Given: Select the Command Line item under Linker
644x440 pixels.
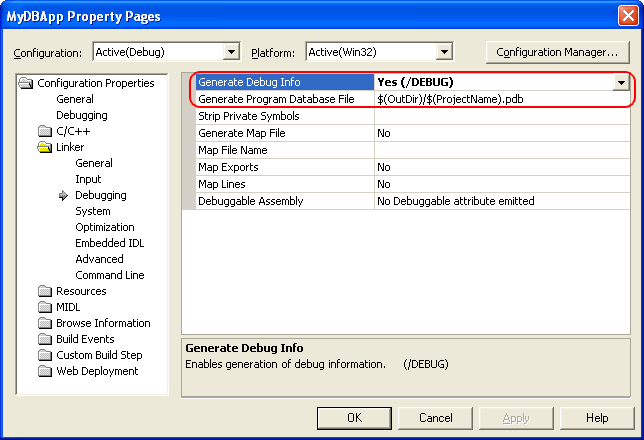Looking at the screenshot, I should [x=109, y=276].
